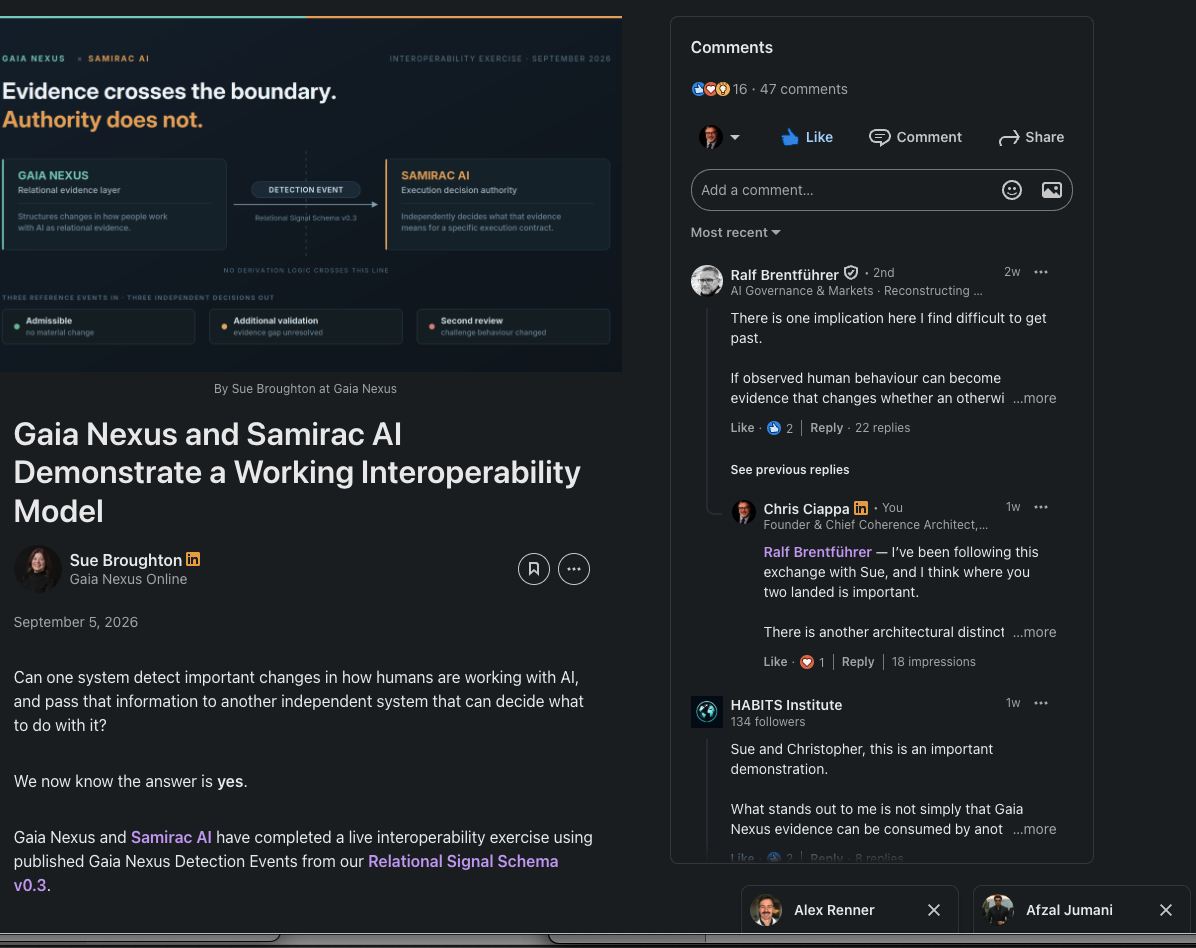
Task: Open the Most recent sort dropdown
Action: (x=735, y=233)
